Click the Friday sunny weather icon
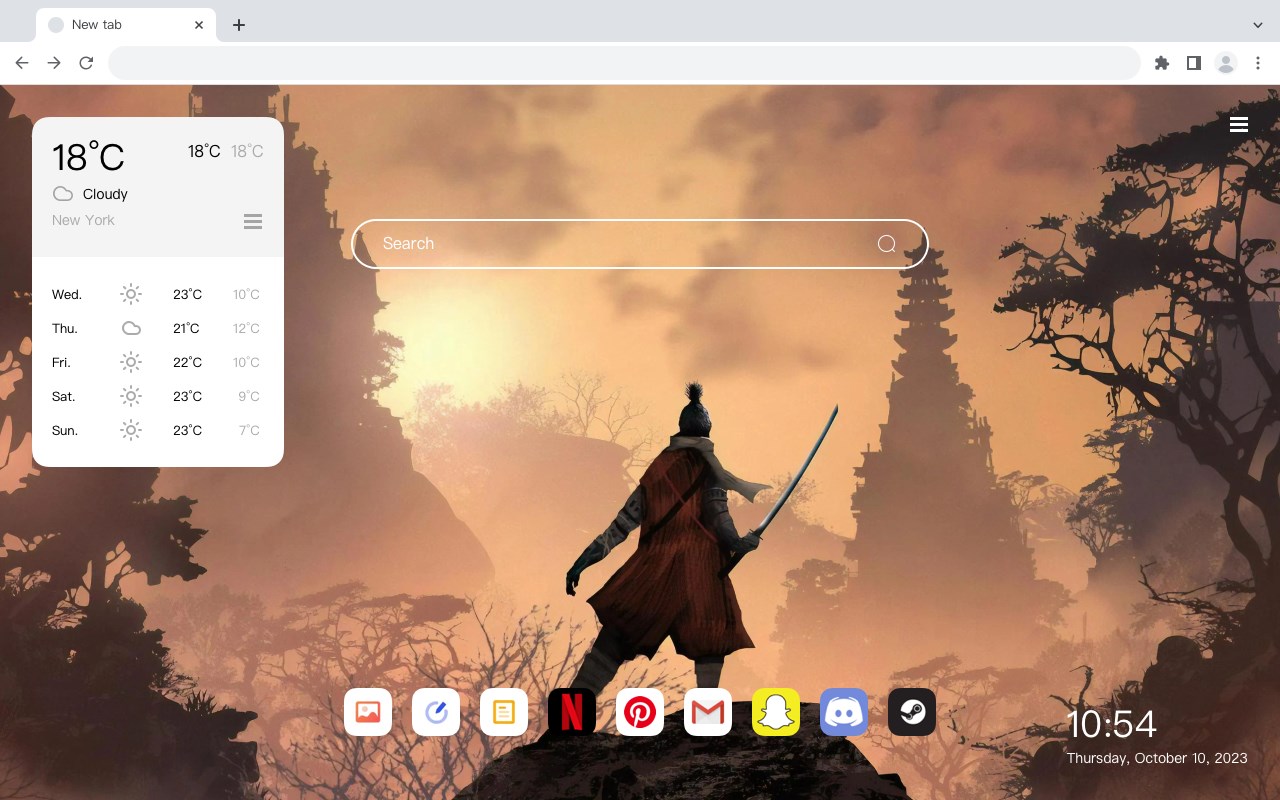 coord(131,362)
